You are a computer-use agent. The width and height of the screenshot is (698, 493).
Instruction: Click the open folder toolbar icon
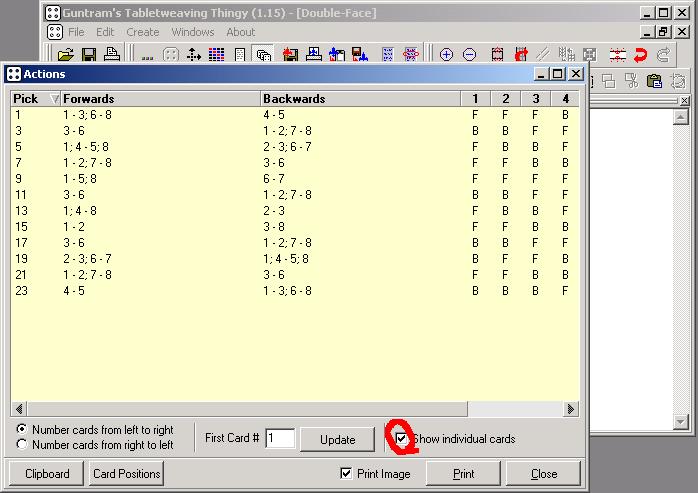click(65, 55)
